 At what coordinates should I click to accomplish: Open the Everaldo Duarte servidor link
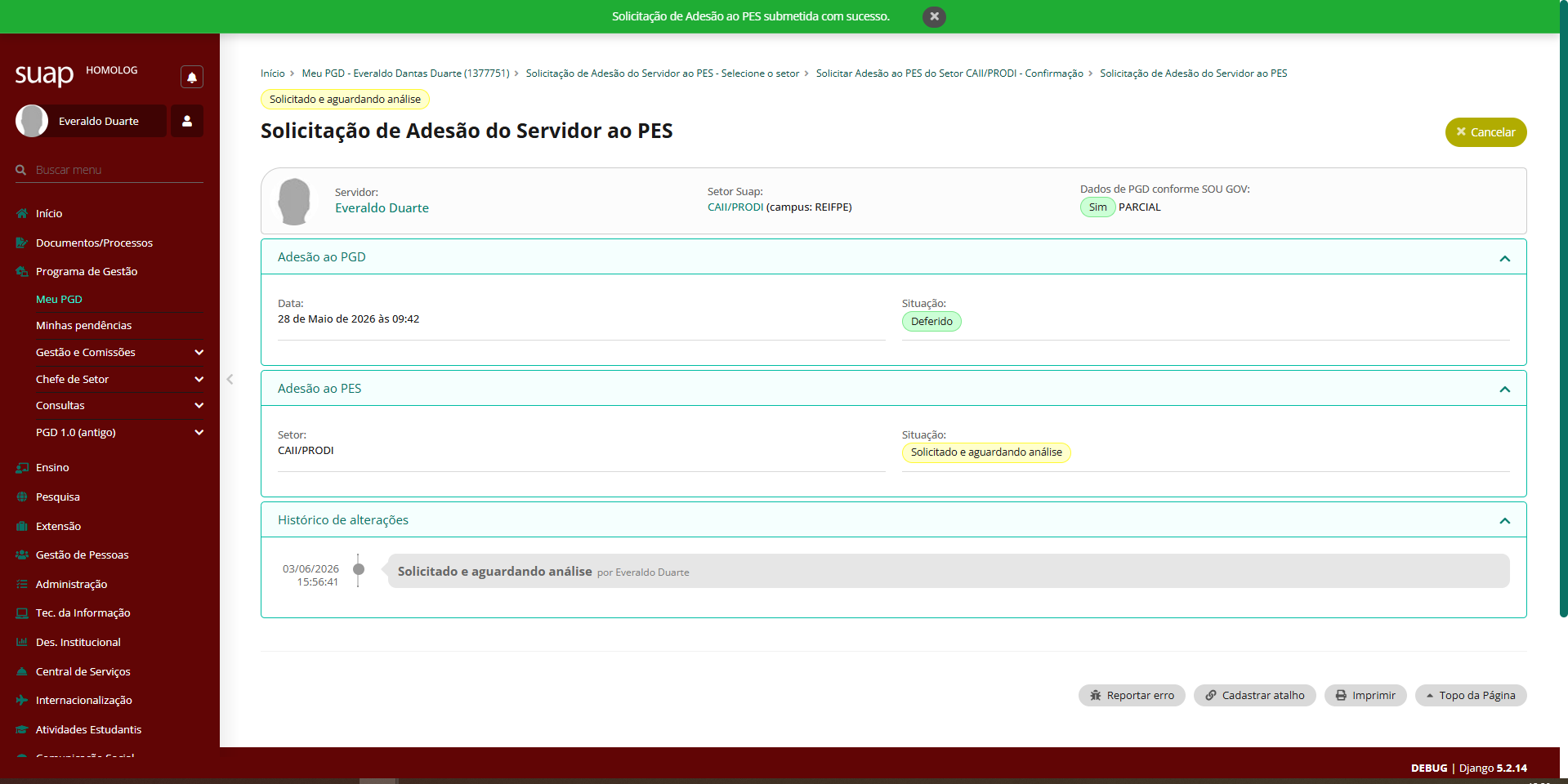coord(382,208)
